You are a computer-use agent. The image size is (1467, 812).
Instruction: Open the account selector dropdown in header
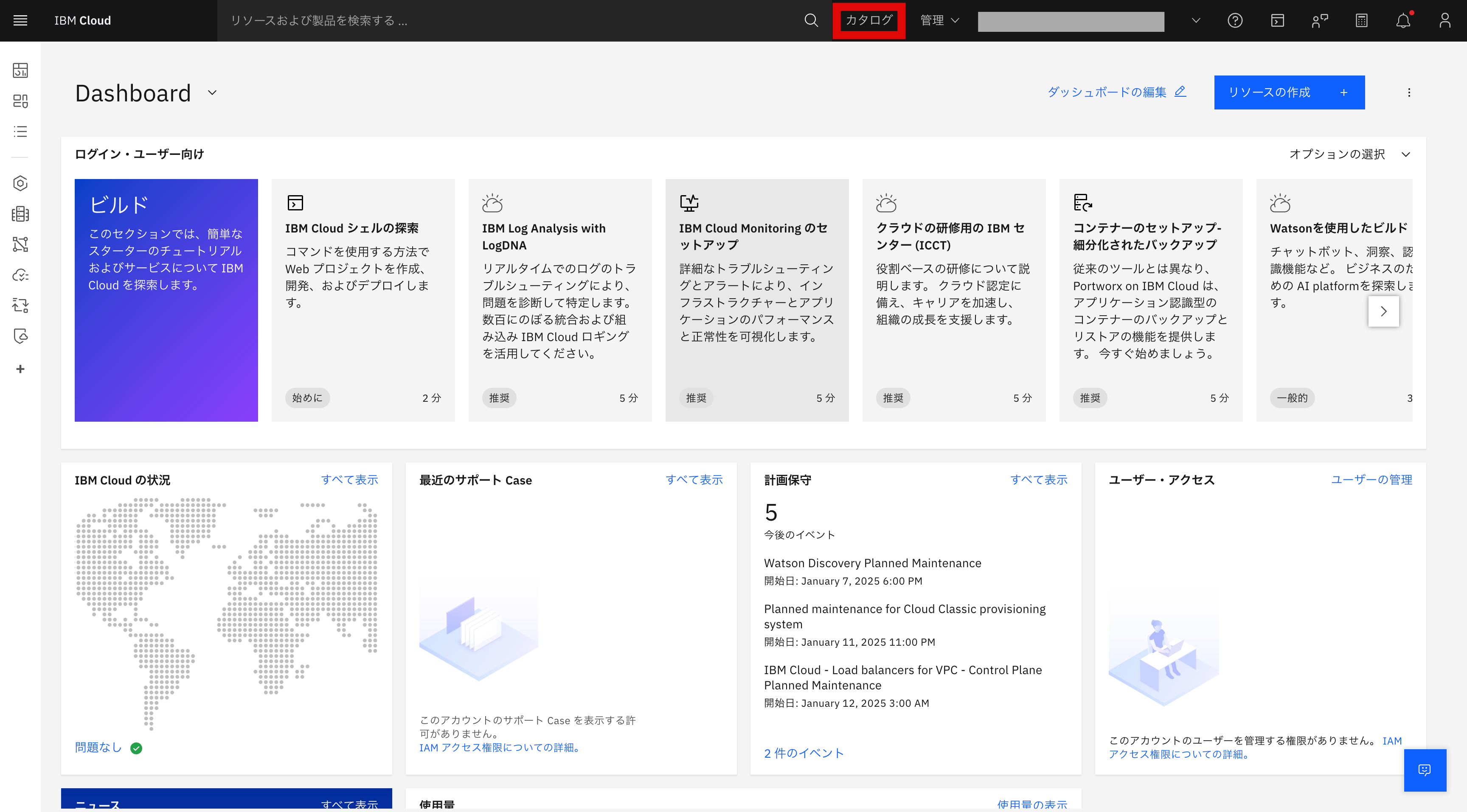tap(1195, 20)
